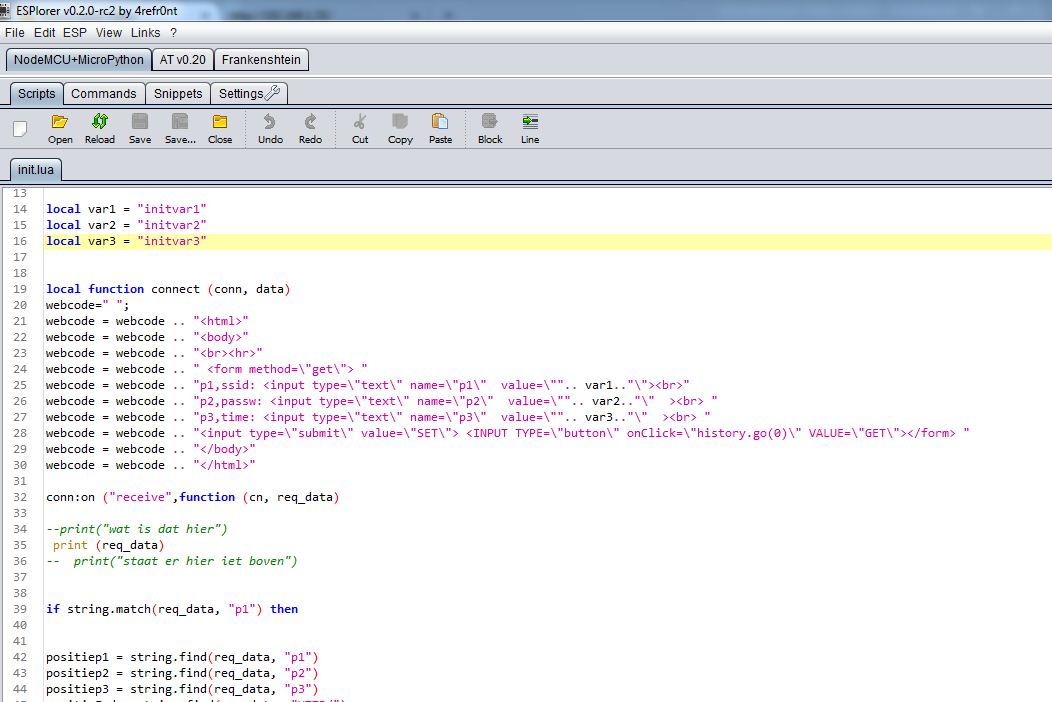
Task: Click code line local var1 = "initvar1"
Action: click(x=126, y=209)
